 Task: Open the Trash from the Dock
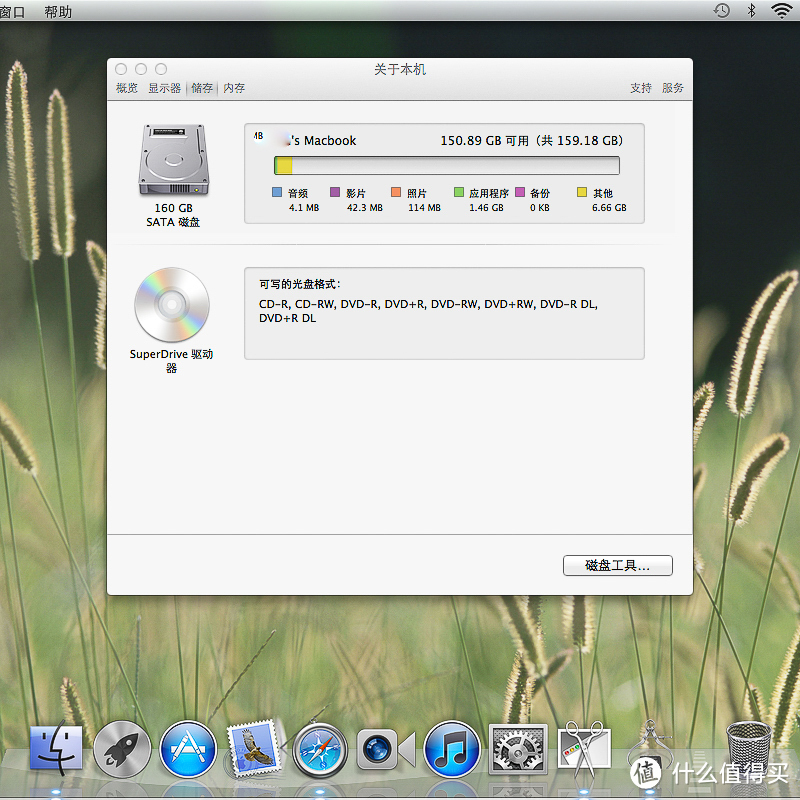(748, 748)
